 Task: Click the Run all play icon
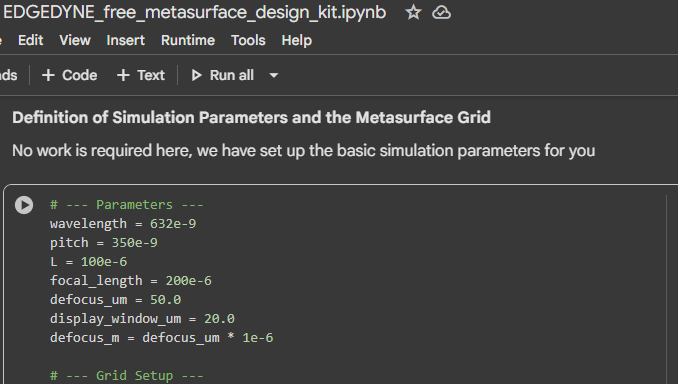196,75
